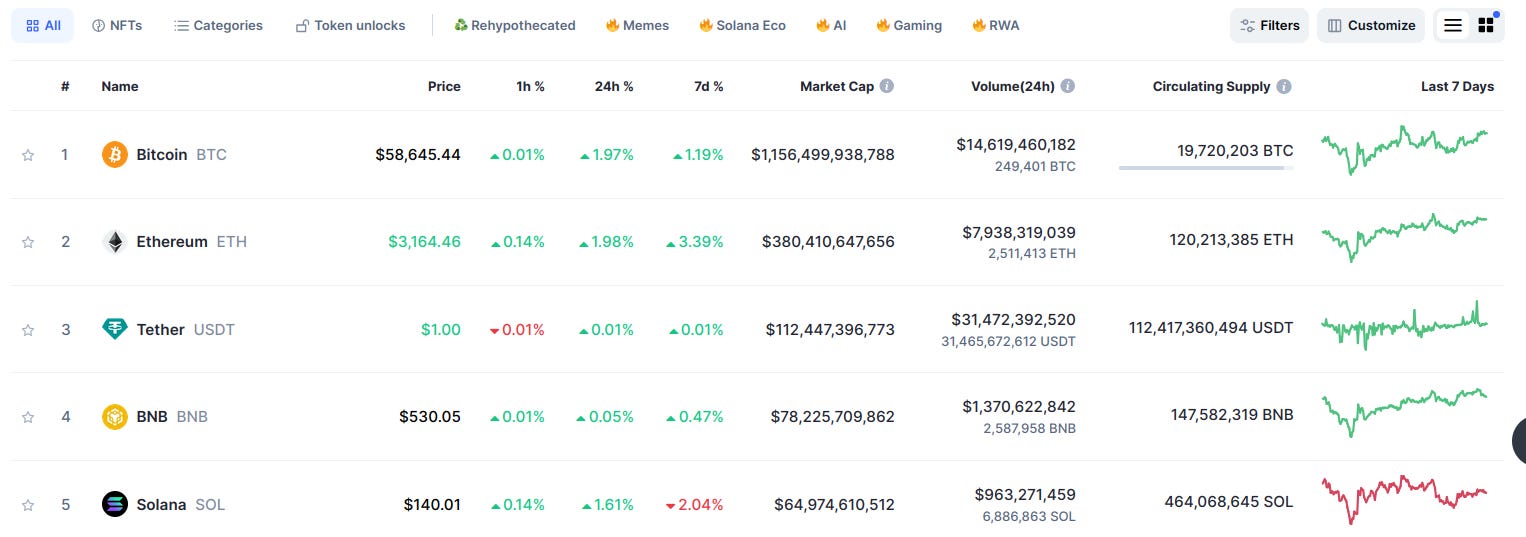Click Solana volume $963,271,459
The width and height of the screenshot is (1526, 537).
click(1025, 495)
